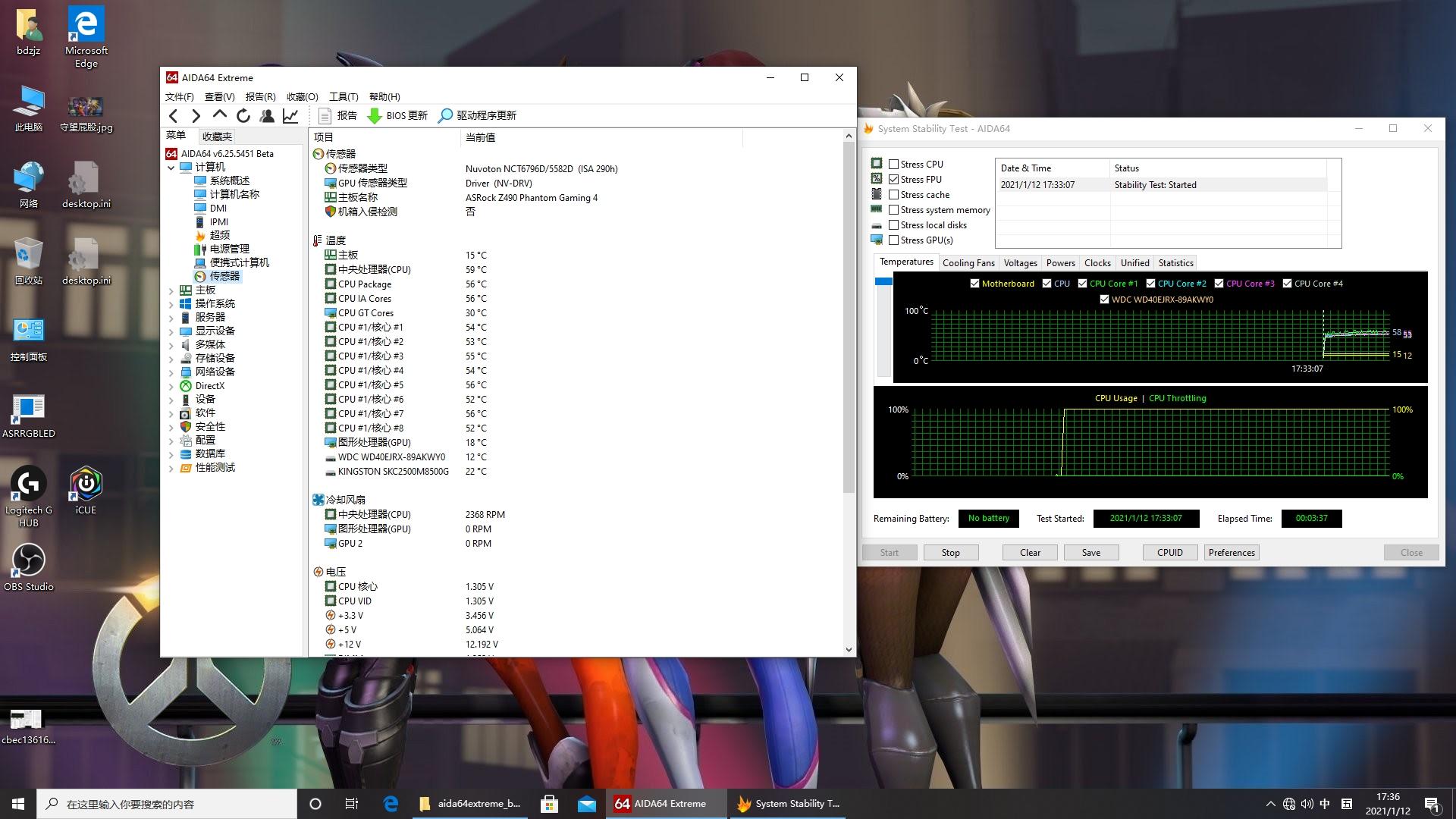Image resolution: width=1456 pixels, height=819 pixels.
Task: Toggle the Motherboard temperature graph checkbox
Action: tap(974, 284)
